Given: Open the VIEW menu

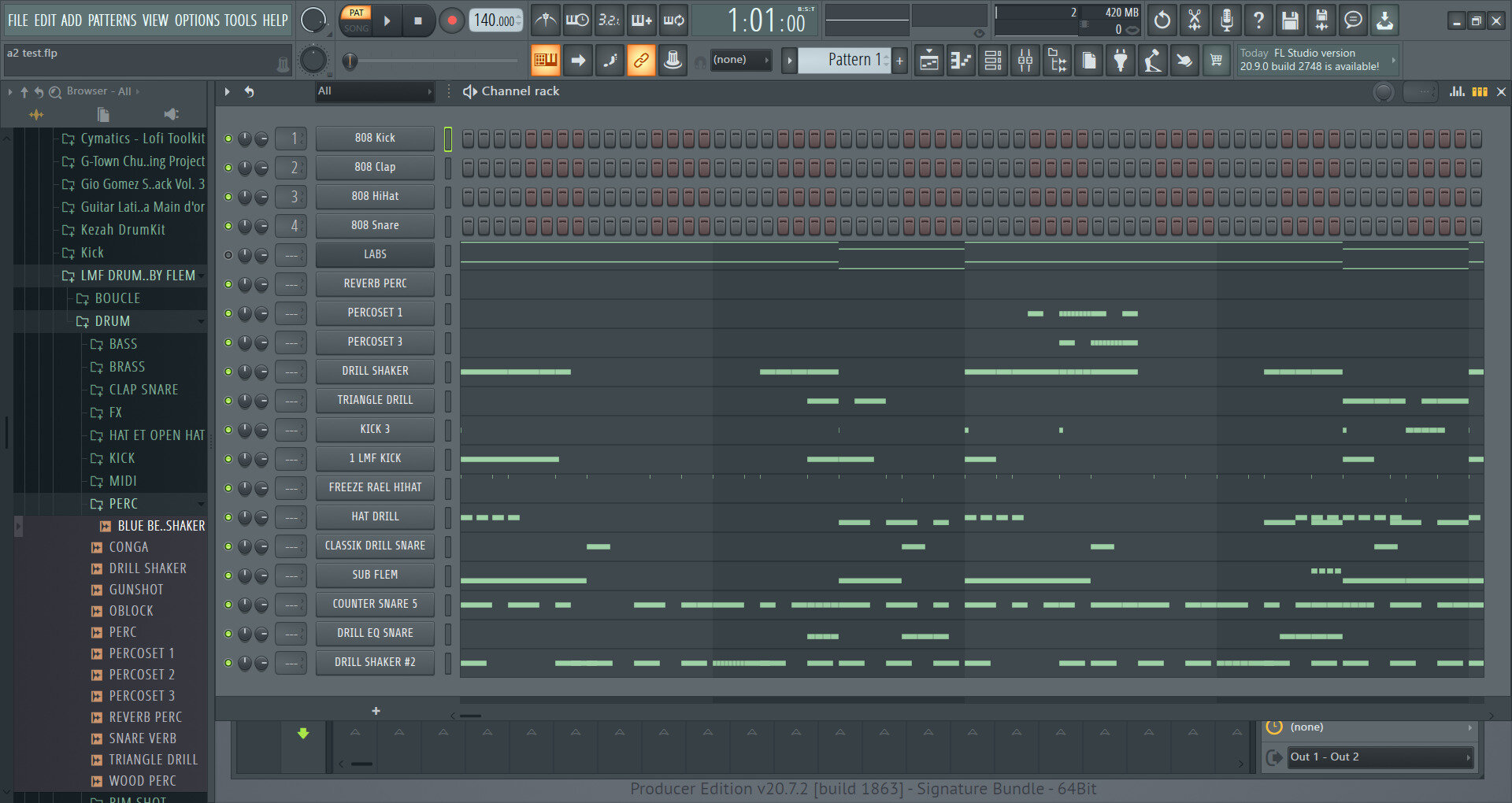Looking at the screenshot, I should tap(155, 20).
